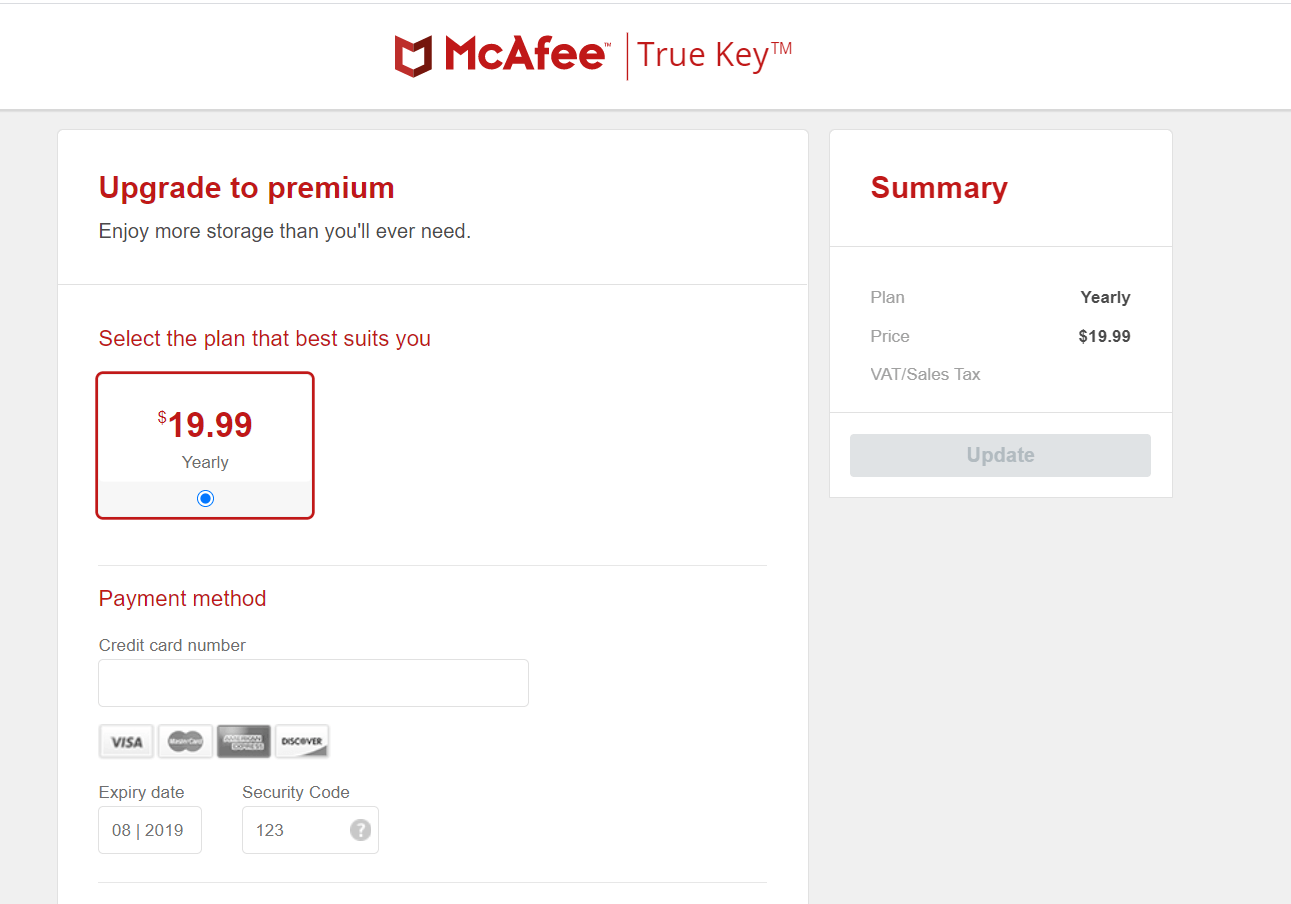The width and height of the screenshot is (1291, 904).
Task: Click the Security Code help question mark
Action: [x=360, y=829]
